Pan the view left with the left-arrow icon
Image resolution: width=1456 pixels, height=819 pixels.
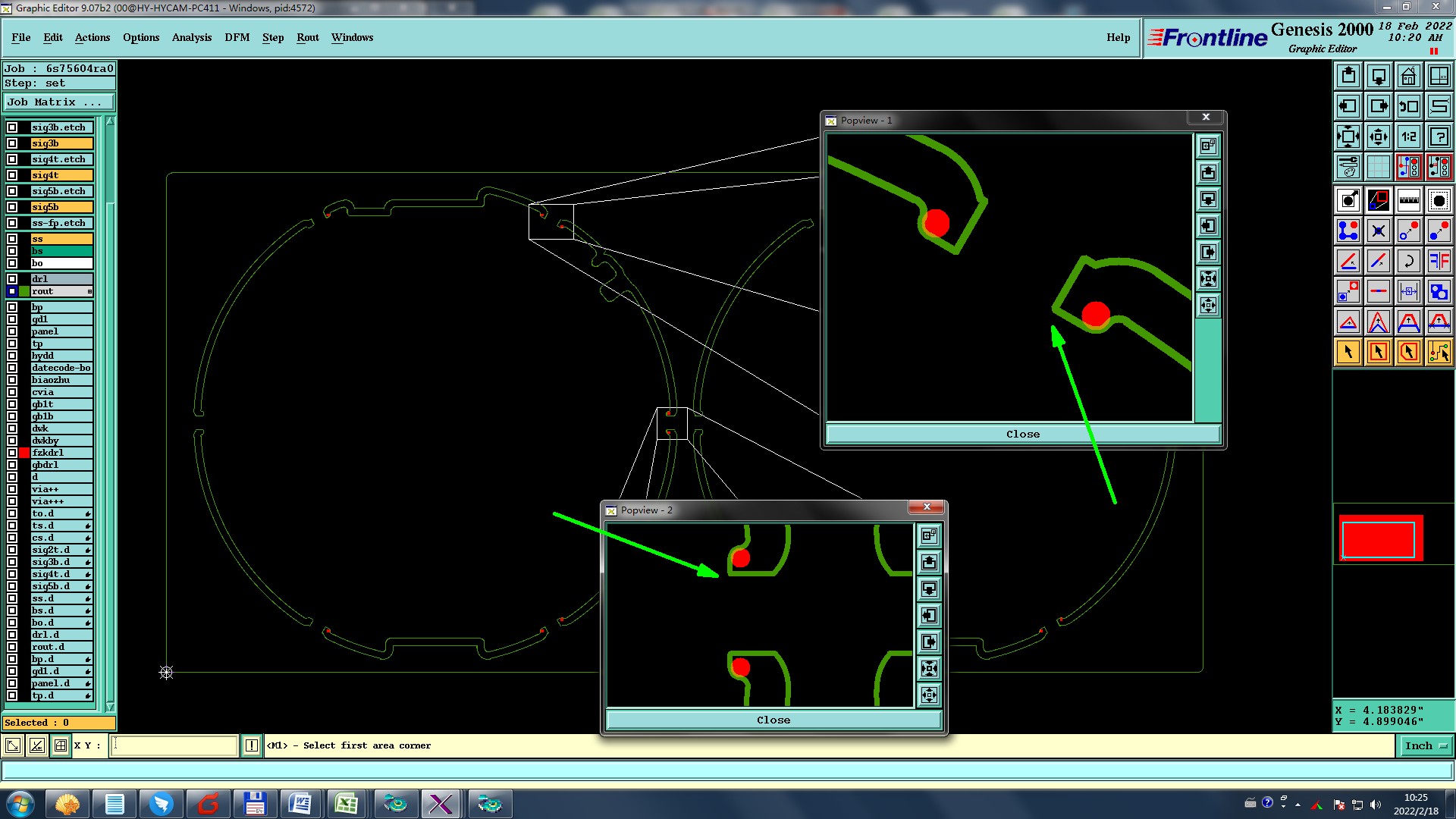pyautogui.click(x=1348, y=106)
